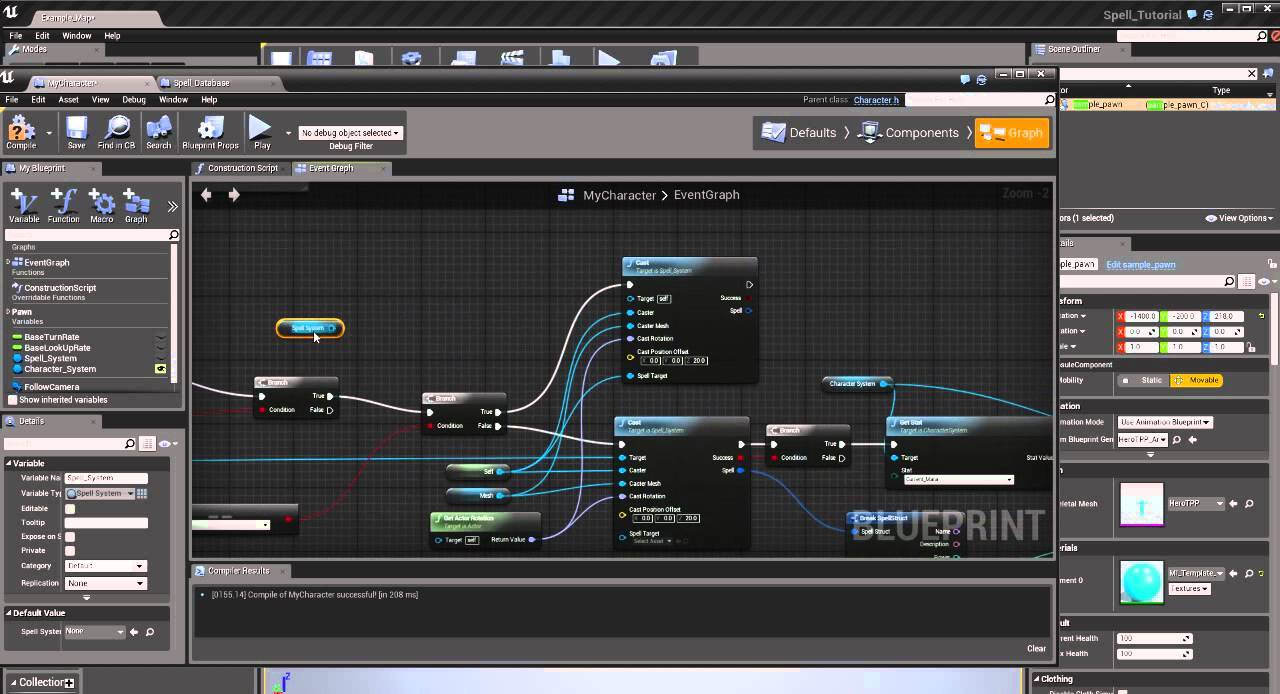Click Unreal logo in blueprint editor window
The width and height of the screenshot is (1280, 694).
8,77
